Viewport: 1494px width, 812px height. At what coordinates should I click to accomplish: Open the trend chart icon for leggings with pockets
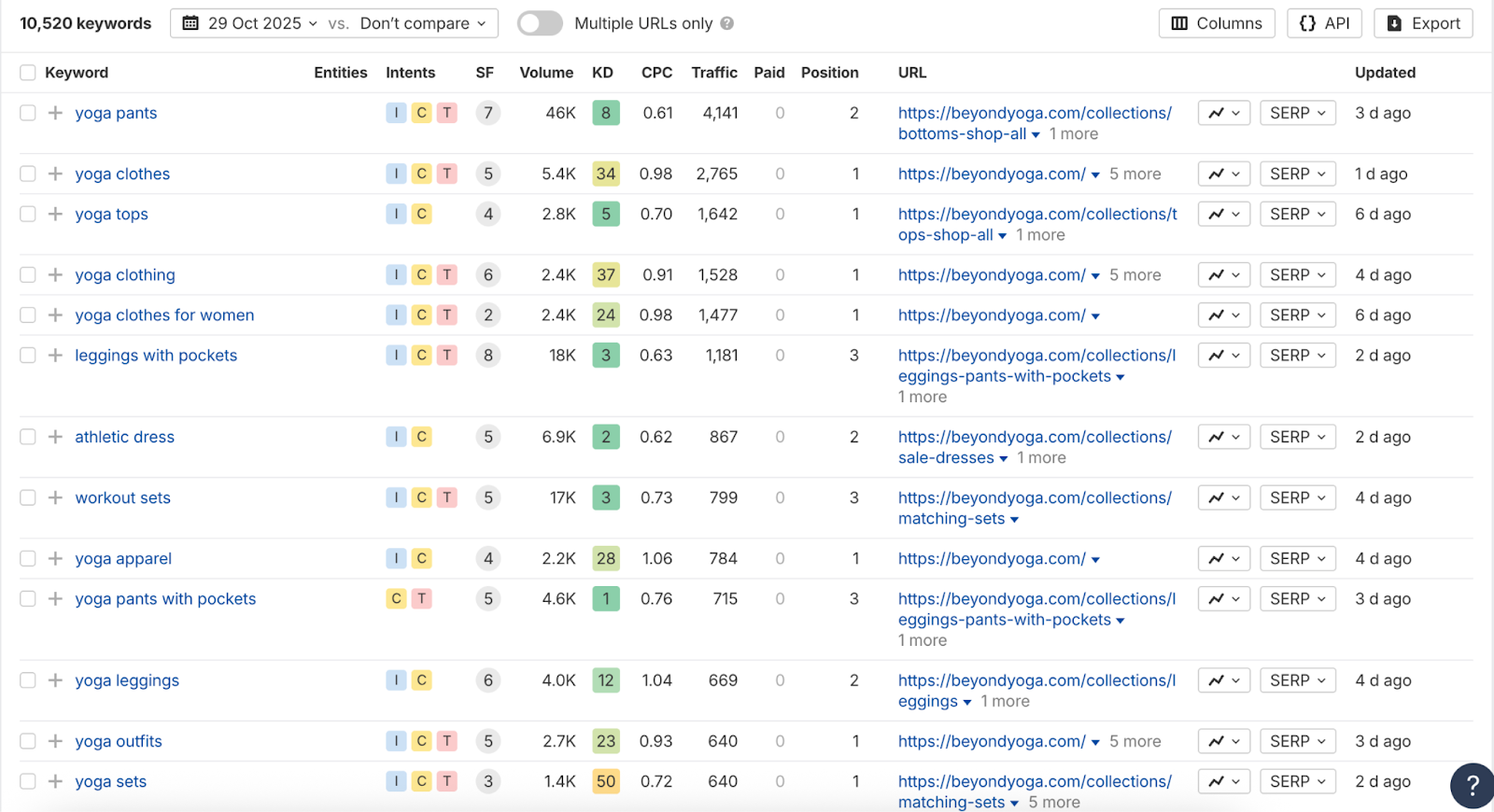coord(1224,356)
